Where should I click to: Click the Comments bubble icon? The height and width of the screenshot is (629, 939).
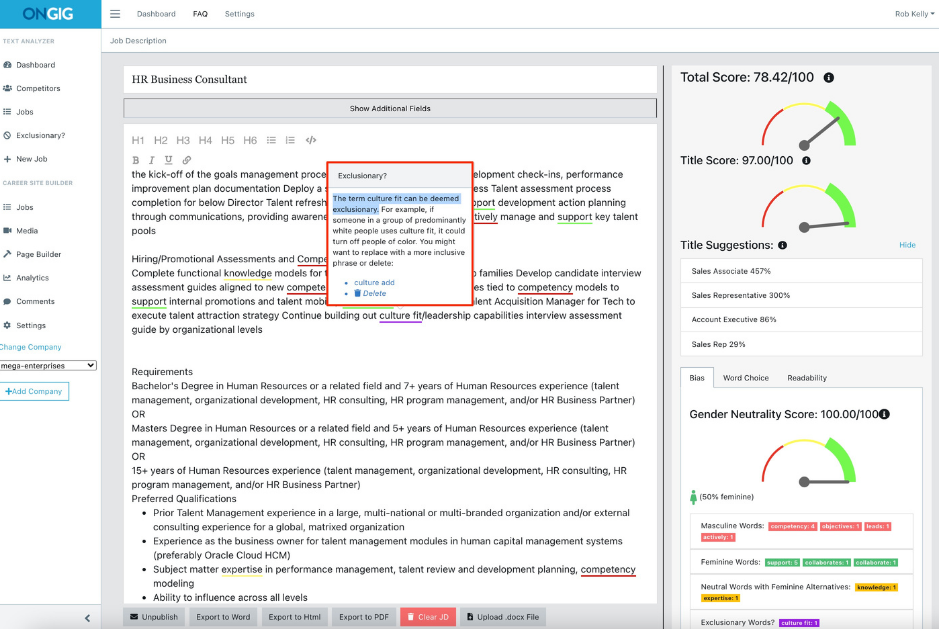pyautogui.click(x=7, y=301)
